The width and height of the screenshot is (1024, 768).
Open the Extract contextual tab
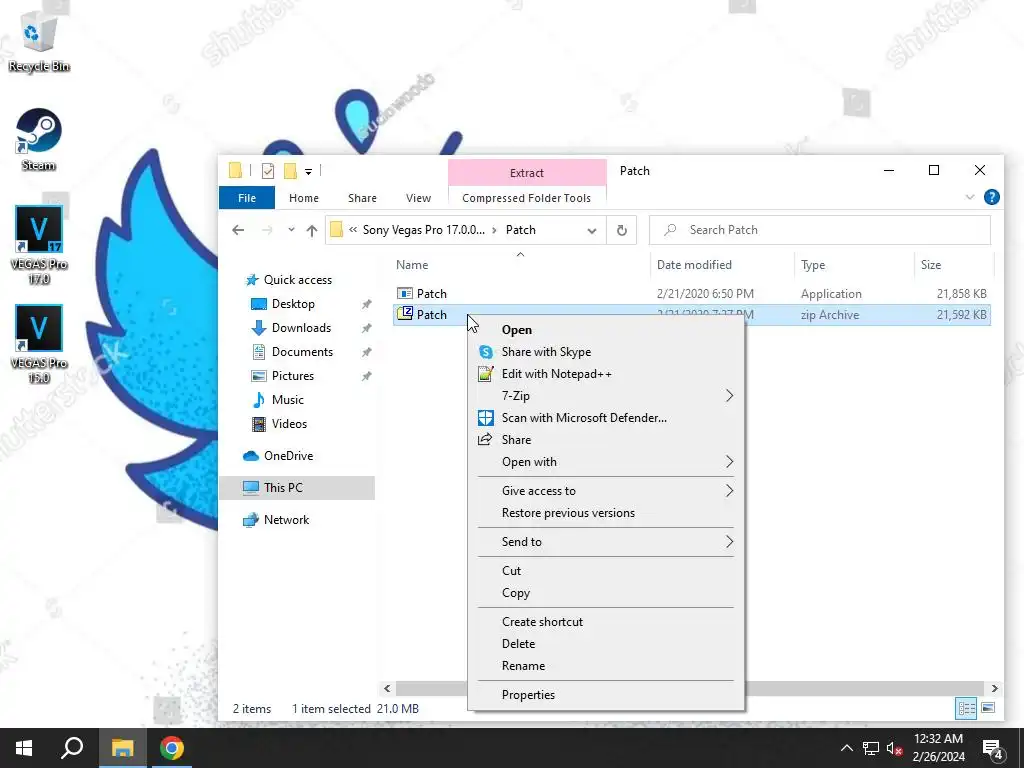click(527, 172)
